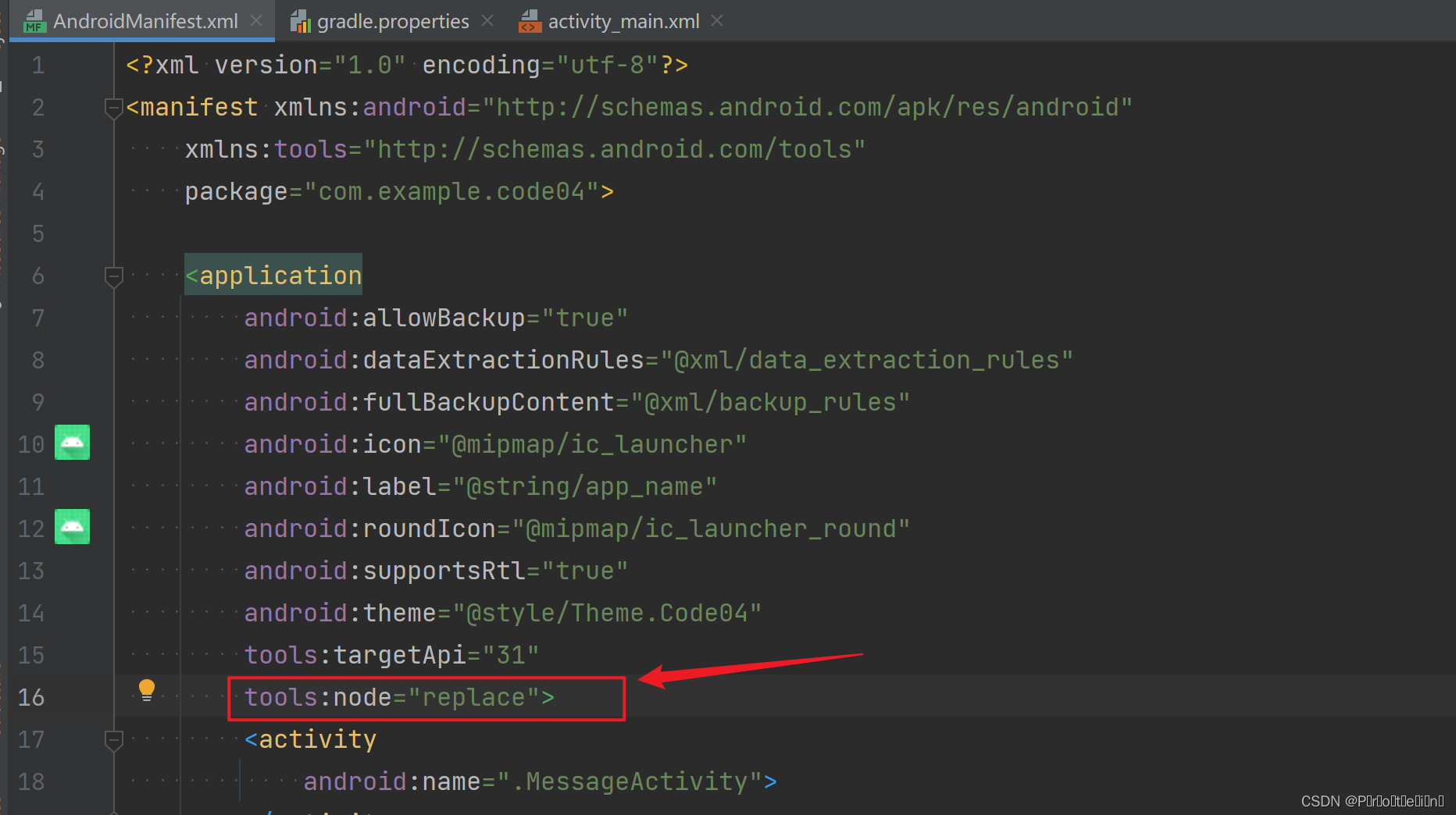Open the quick-fix lightbulb on line 16
Viewport: 1456px width, 815px height.
point(147,689)
